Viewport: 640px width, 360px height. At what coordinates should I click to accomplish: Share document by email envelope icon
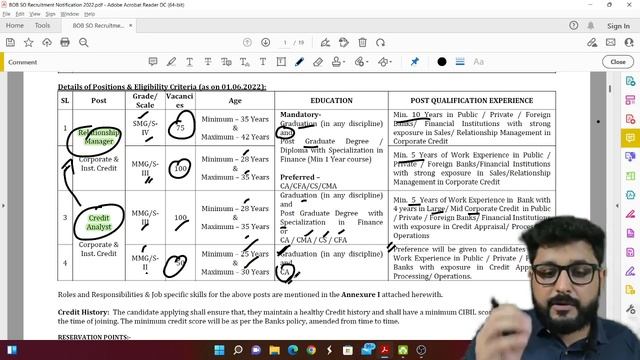coord(611,42)
